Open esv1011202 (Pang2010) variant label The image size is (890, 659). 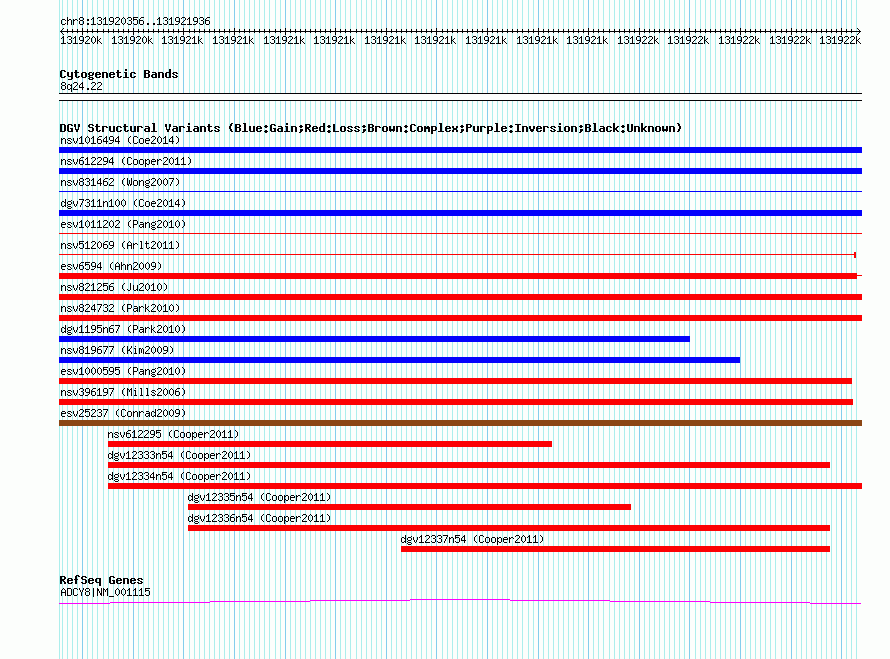(x=123, y=224)
